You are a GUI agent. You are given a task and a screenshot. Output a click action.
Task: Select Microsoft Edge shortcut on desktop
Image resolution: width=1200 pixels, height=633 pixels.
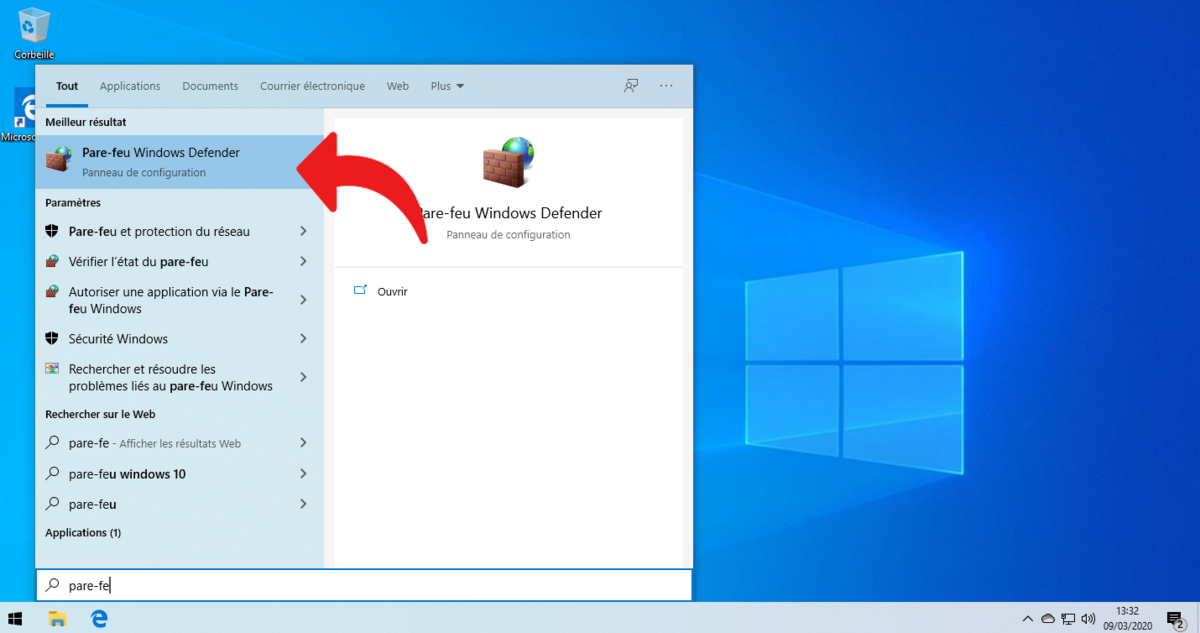pyautogui.click(x=19, y=115)
